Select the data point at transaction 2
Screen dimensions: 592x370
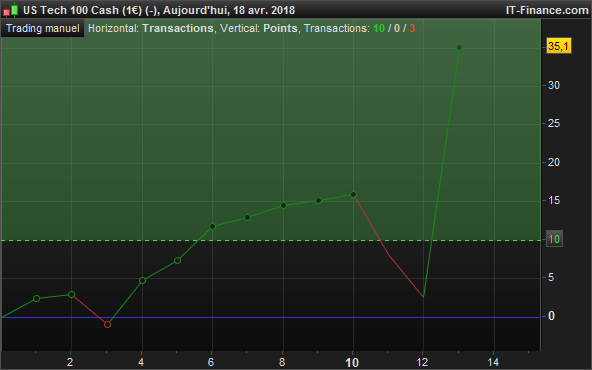pyautogui.click(x=71, y=294)
